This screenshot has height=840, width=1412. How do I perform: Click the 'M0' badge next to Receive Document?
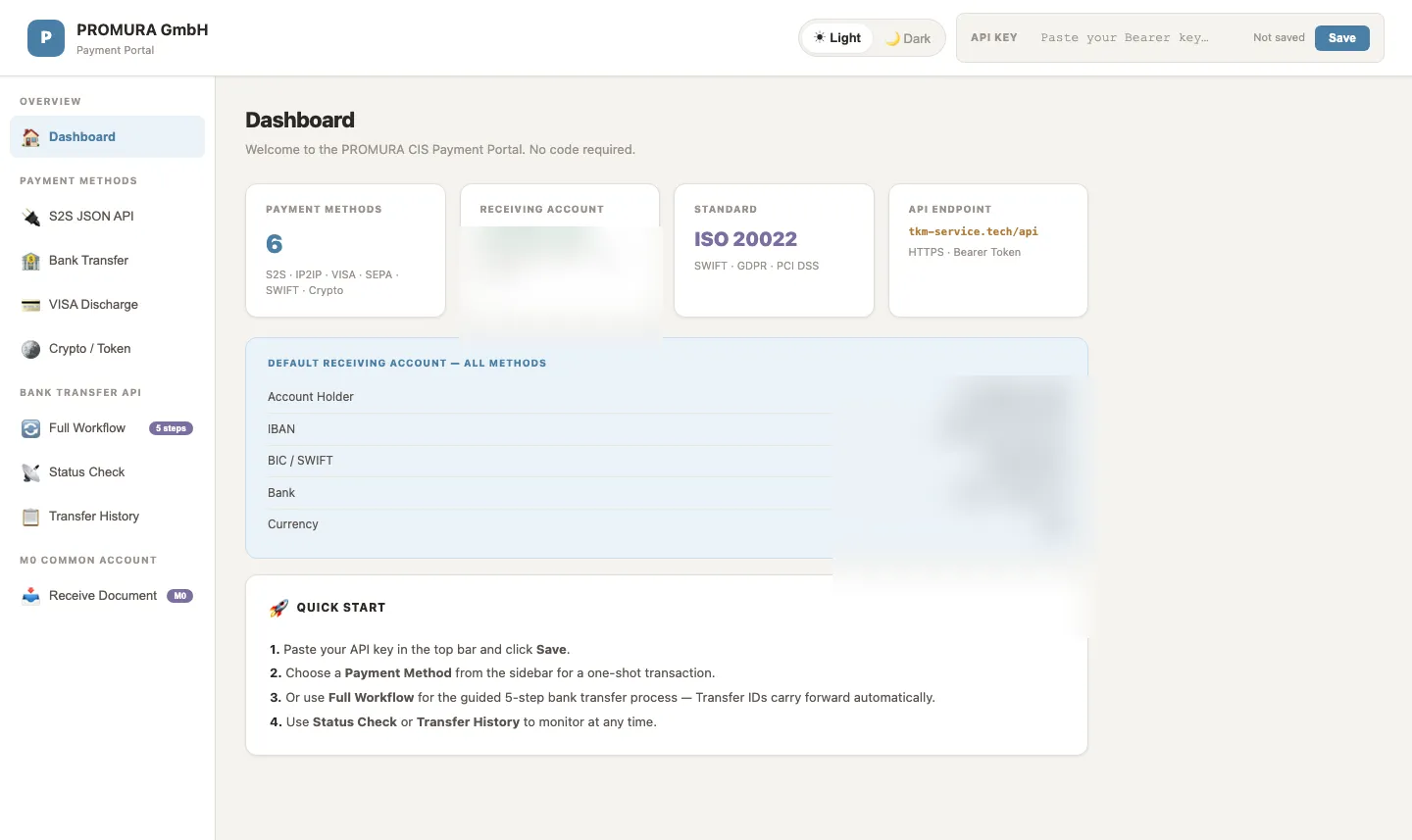(x=179, y=596)
